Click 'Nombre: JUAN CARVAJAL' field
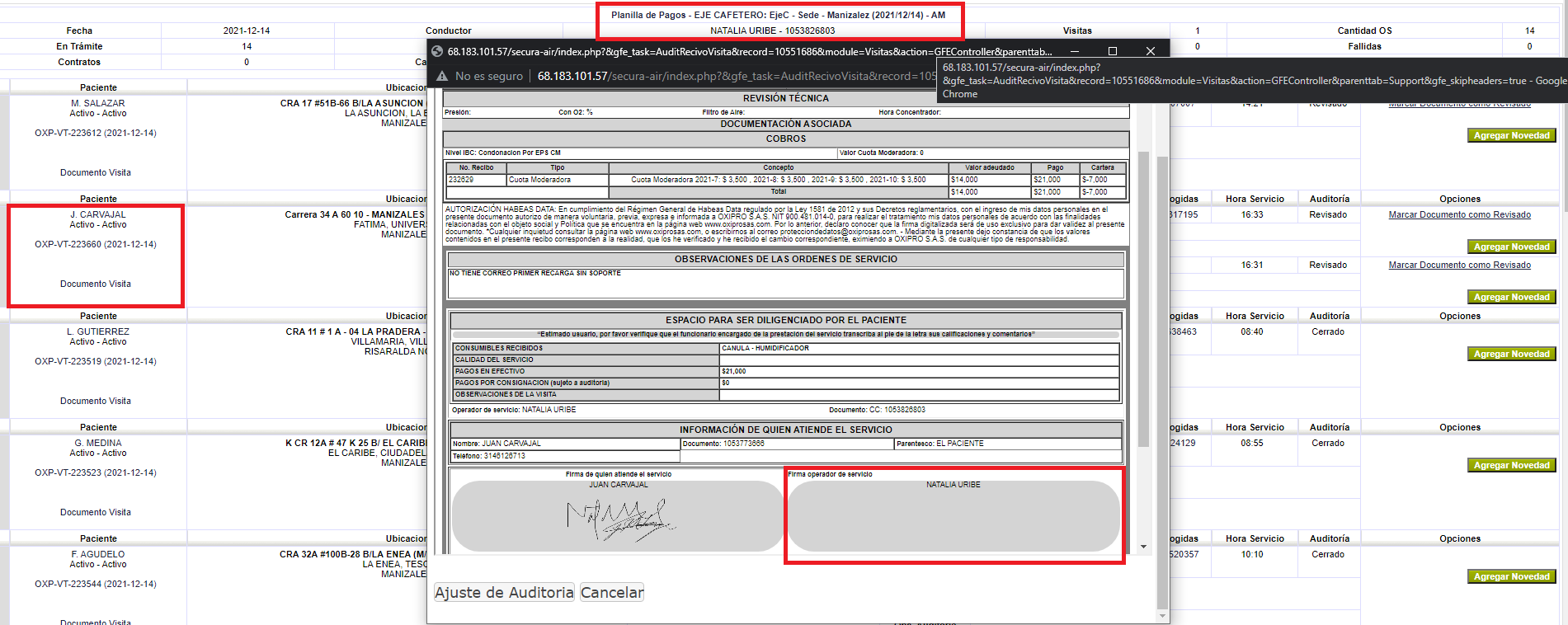Viewport: 1568px width, 625px height. tap(564, 444)
